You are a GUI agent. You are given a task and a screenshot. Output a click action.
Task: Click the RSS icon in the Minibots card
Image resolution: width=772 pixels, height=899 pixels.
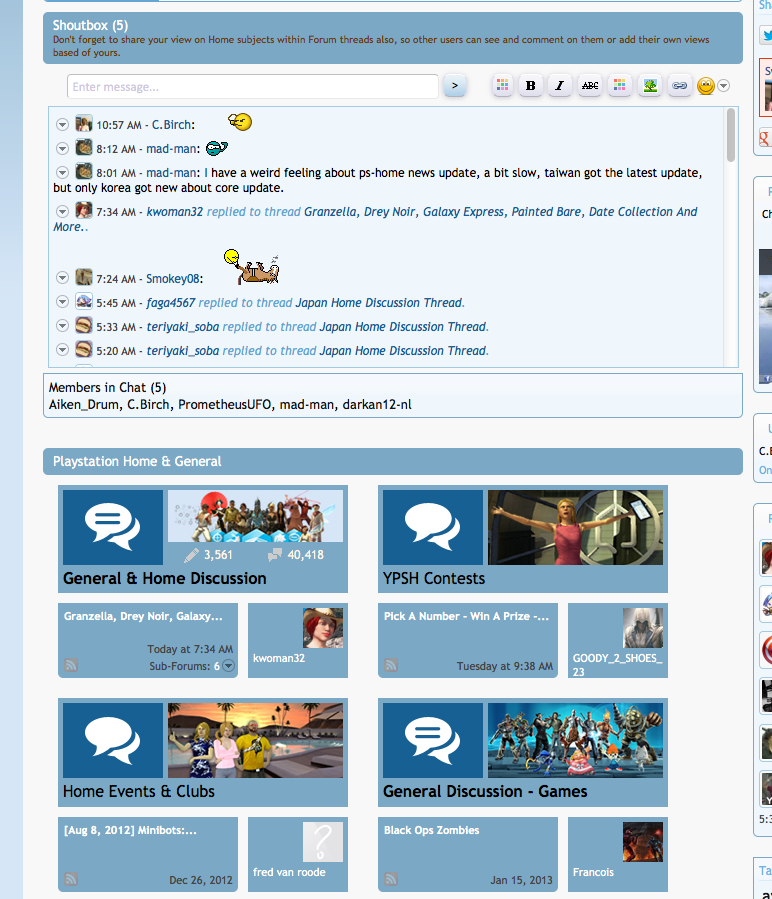pos(71,879)
